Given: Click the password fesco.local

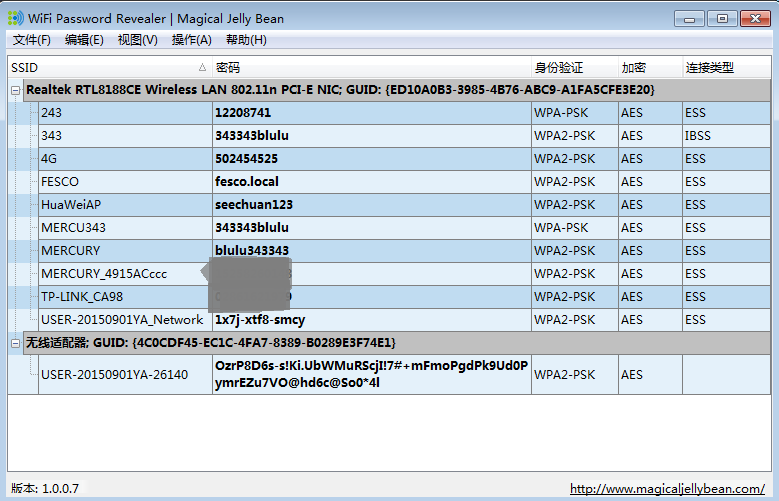Looking at the screenshot, I should tap(246, 181).
